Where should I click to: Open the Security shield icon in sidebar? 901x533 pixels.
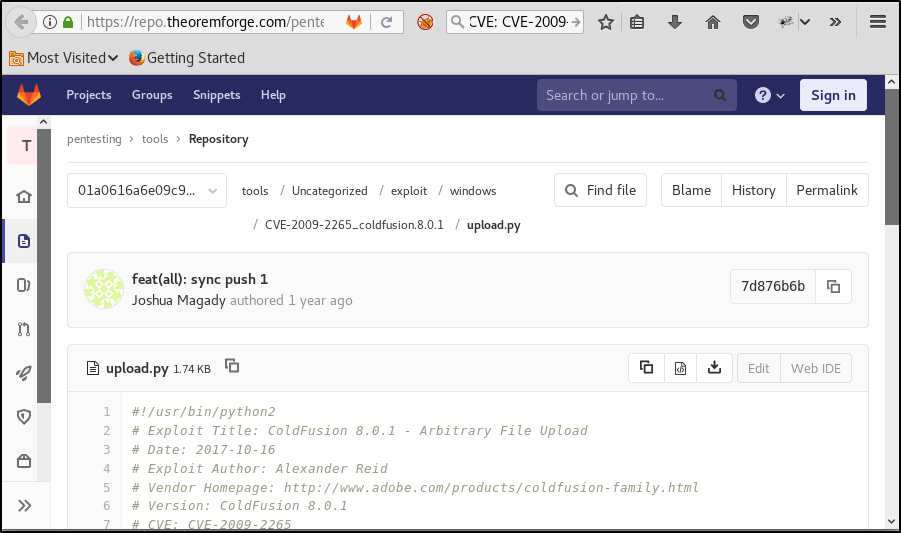click(24, 417)
